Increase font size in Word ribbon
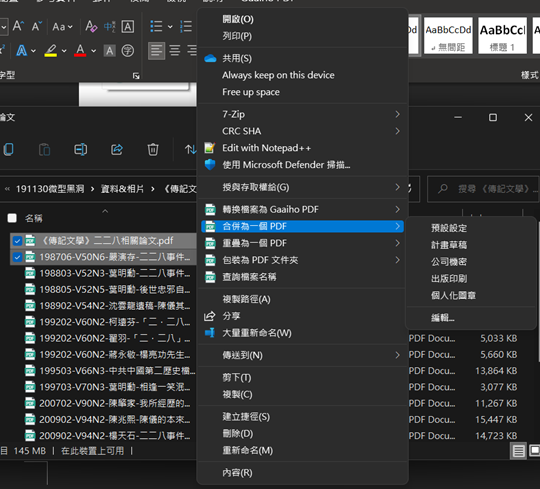The width and height of the screenshot is (540, 489). (x=18, y=26)
